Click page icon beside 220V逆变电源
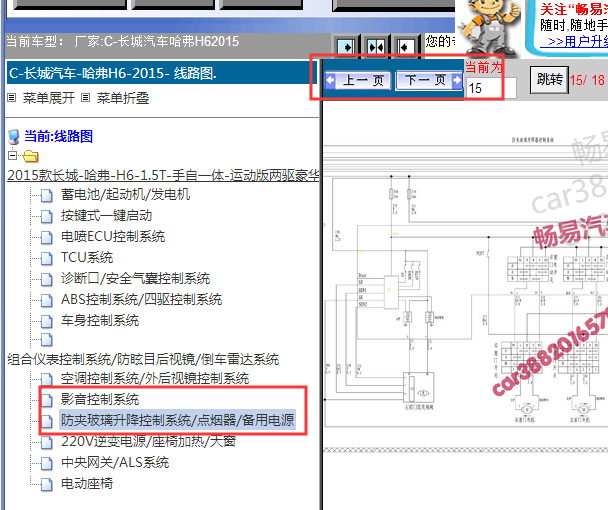The image size is (608, 510). (x=47, y=441)
